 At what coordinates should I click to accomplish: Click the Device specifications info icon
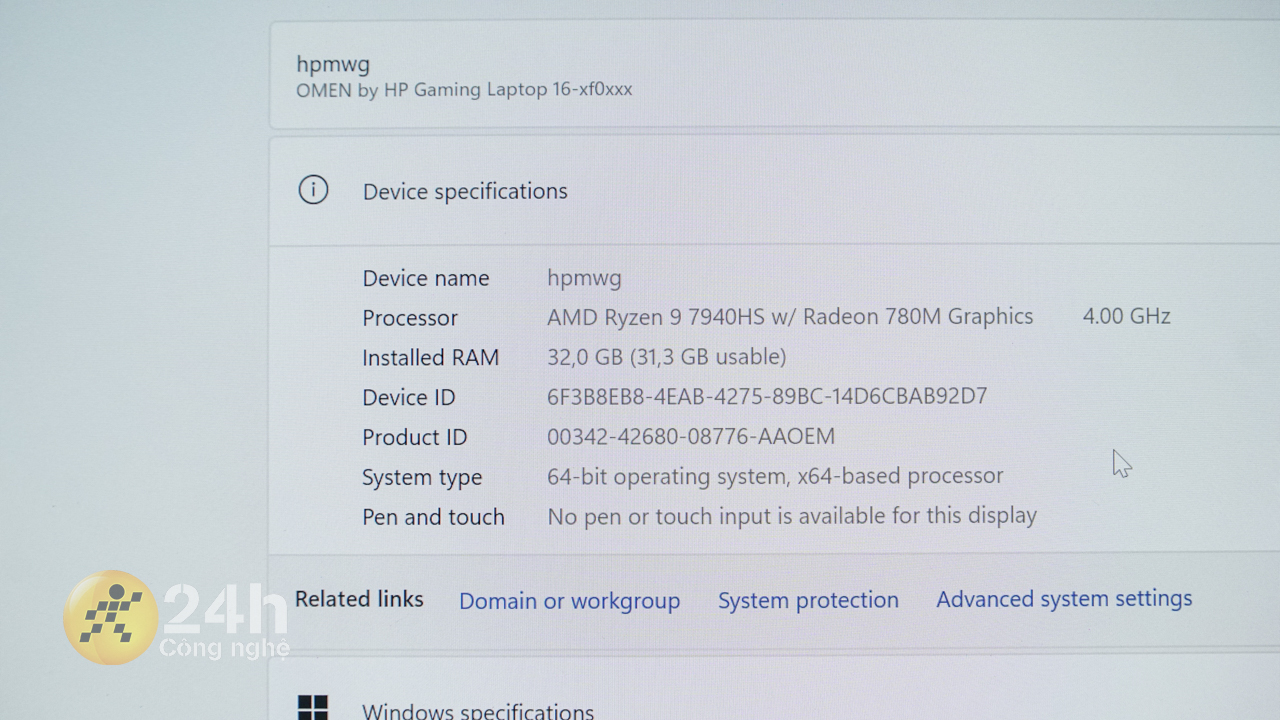[313, 190]
